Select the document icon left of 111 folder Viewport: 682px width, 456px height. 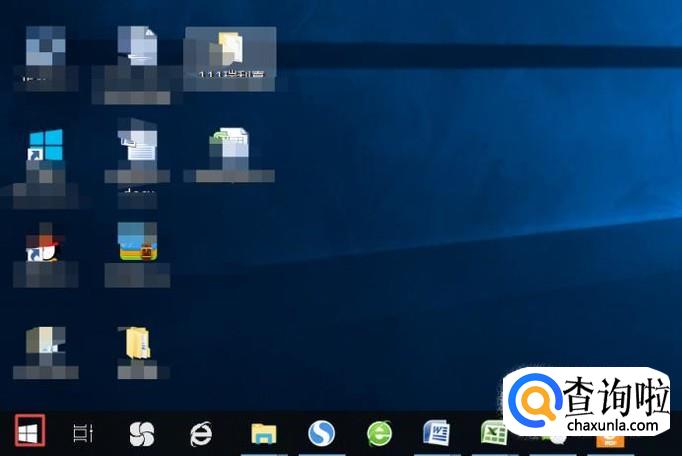(137, 50)
